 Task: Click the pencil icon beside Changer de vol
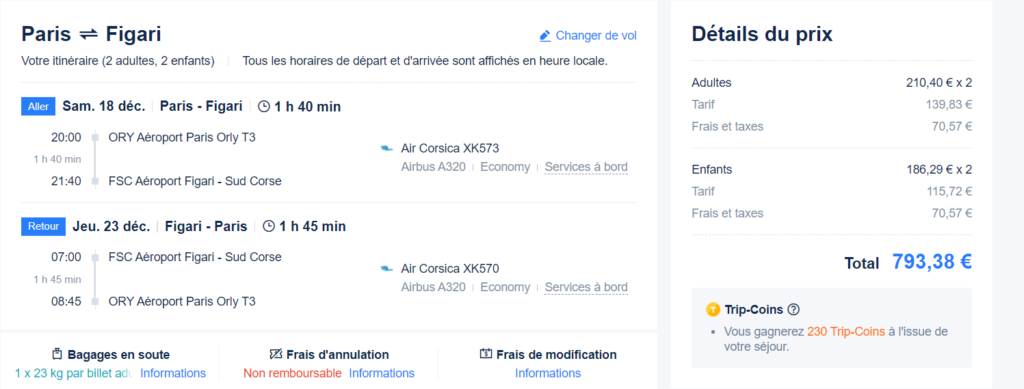click(x=545, y=36)
